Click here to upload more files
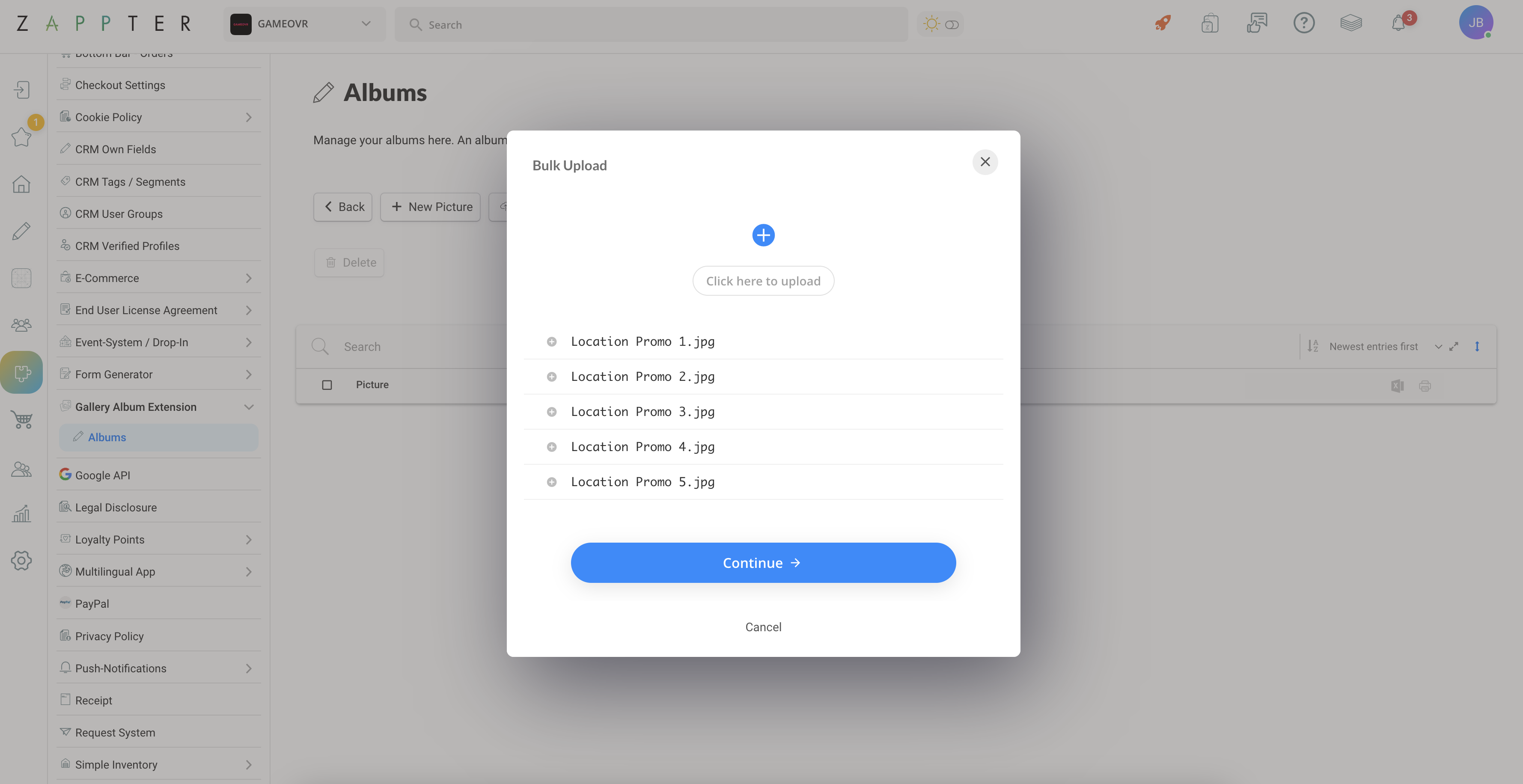 (763, 280)
